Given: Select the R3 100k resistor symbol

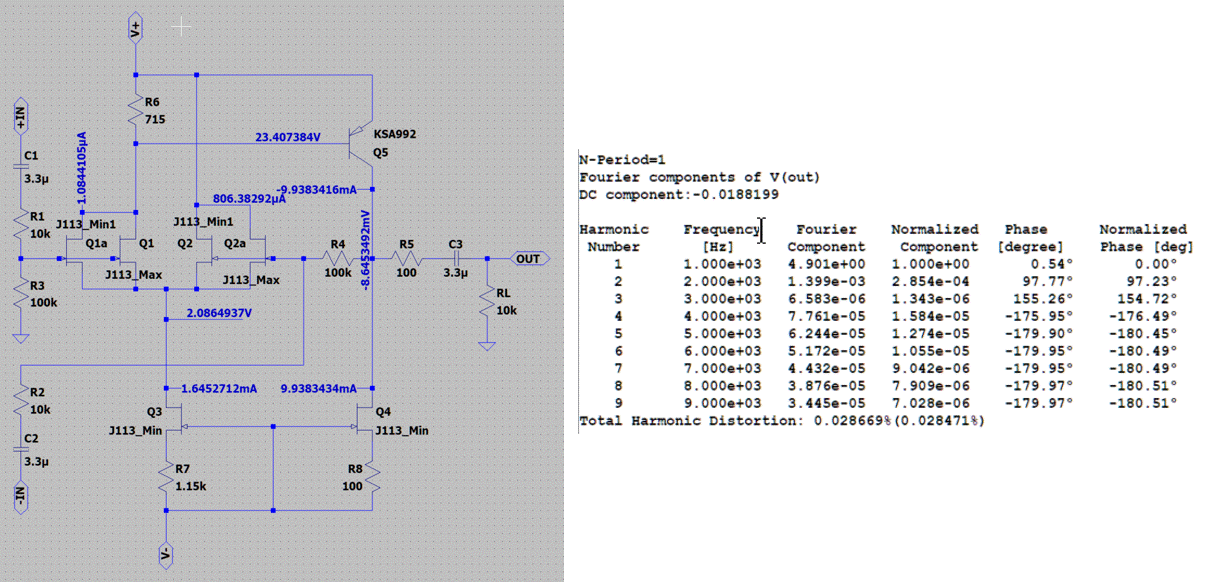Looking at the screenshot, I should (23, 293).
